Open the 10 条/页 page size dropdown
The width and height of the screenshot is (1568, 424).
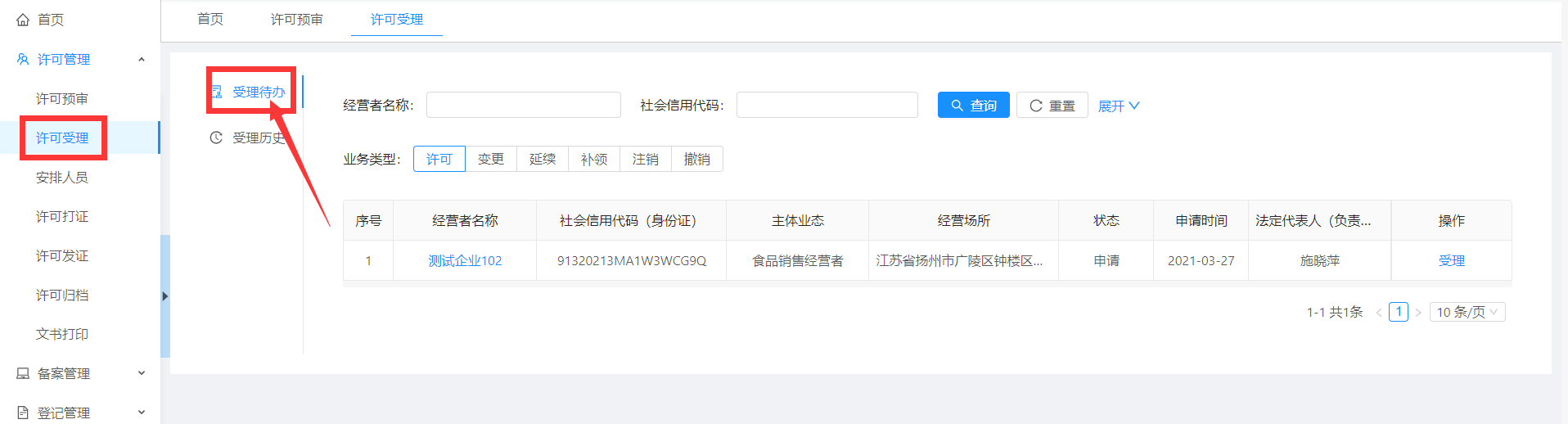1467,312
